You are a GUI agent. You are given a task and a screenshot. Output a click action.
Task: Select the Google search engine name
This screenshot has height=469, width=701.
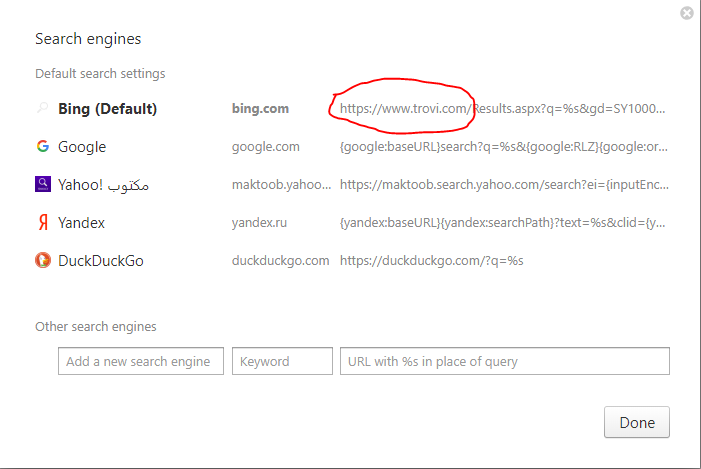point(82,147)
